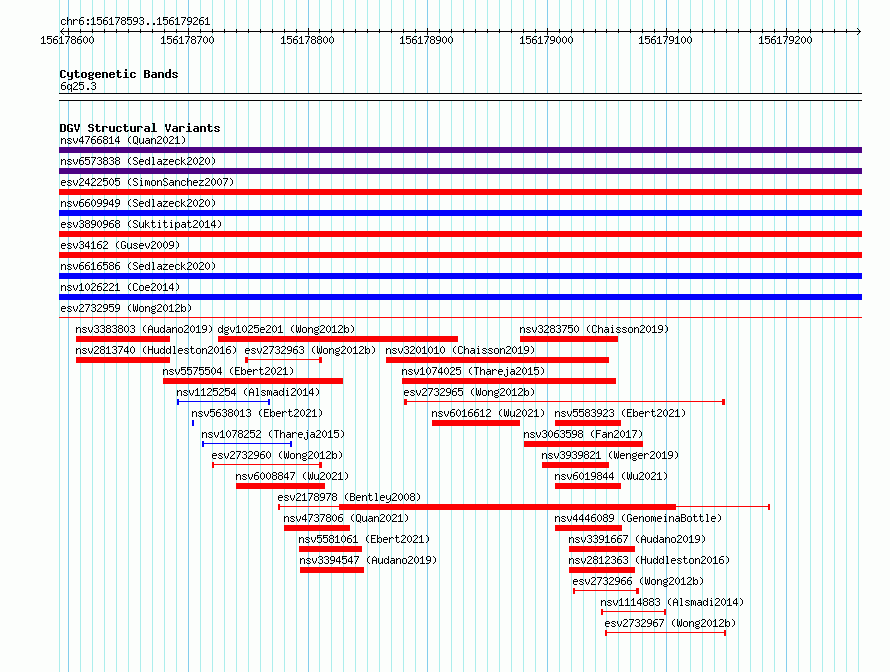The width and height of the screenshot is (890, 672).
Task: Open nsv1026221 (Coe2014) label
Action: [x=120, y=287]
